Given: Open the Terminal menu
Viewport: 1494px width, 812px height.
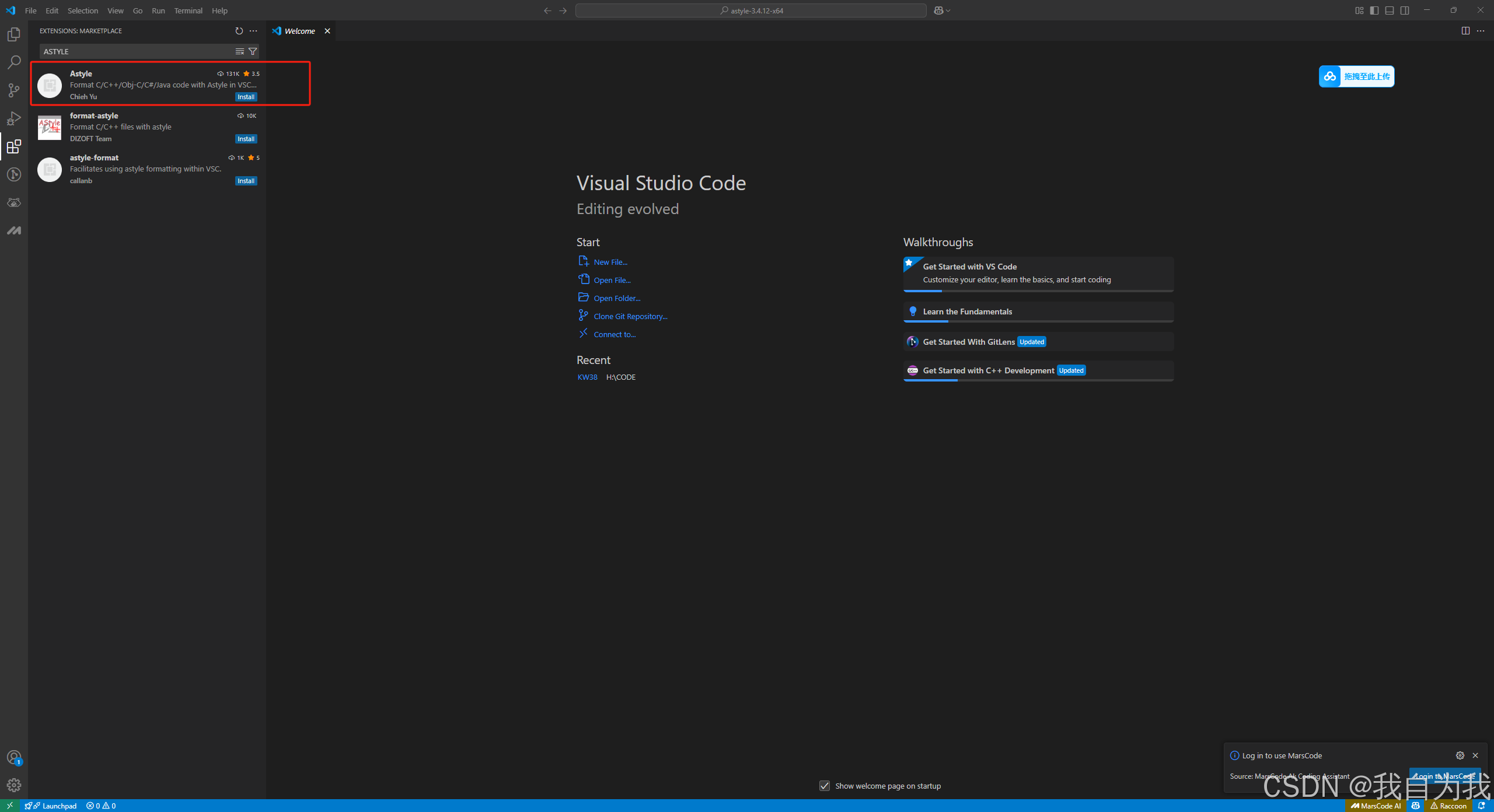Looking at the screenshot, I should pyautogui.click(x=188, y=10).
